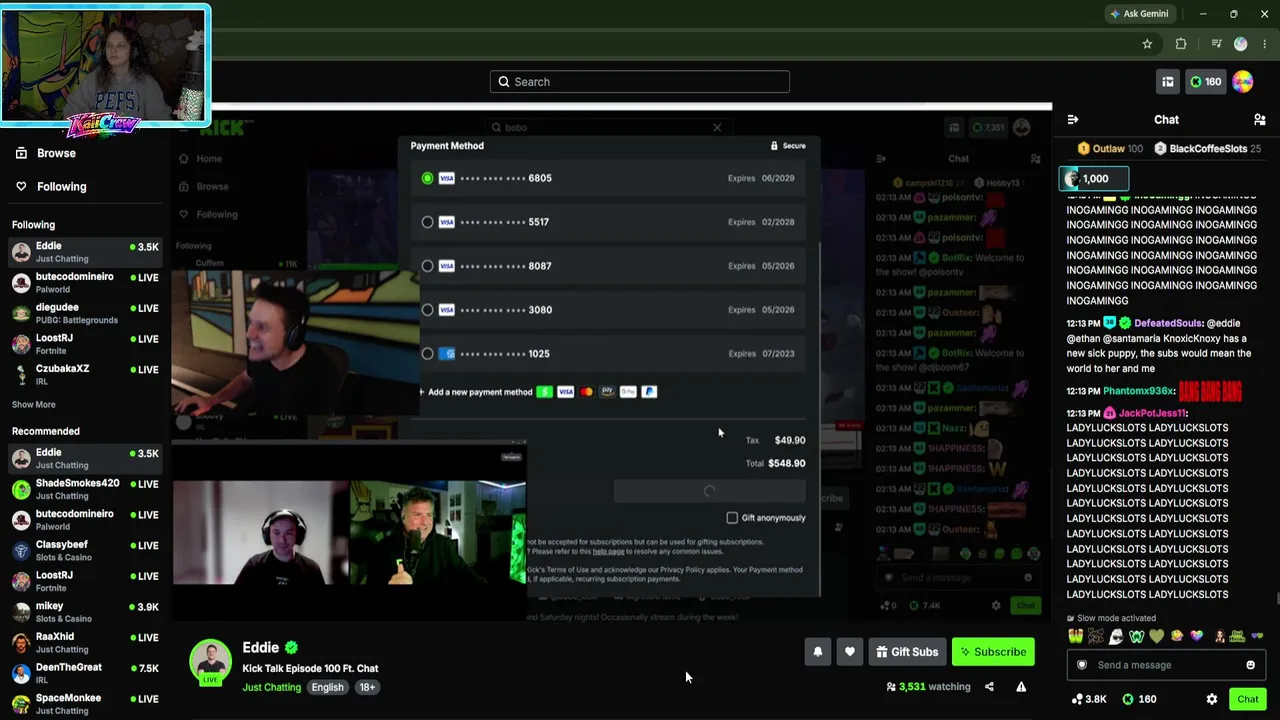Open the chat users icon beside the Chat title

click(1260, 120)
